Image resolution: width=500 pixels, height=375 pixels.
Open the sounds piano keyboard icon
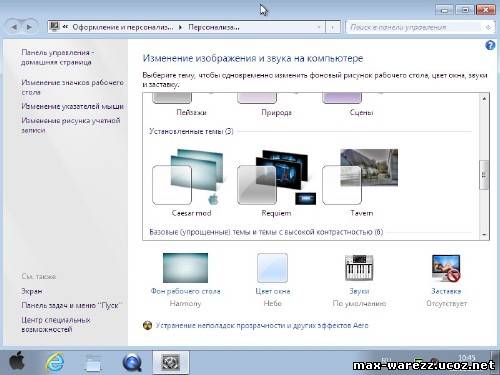pos(359,268)
